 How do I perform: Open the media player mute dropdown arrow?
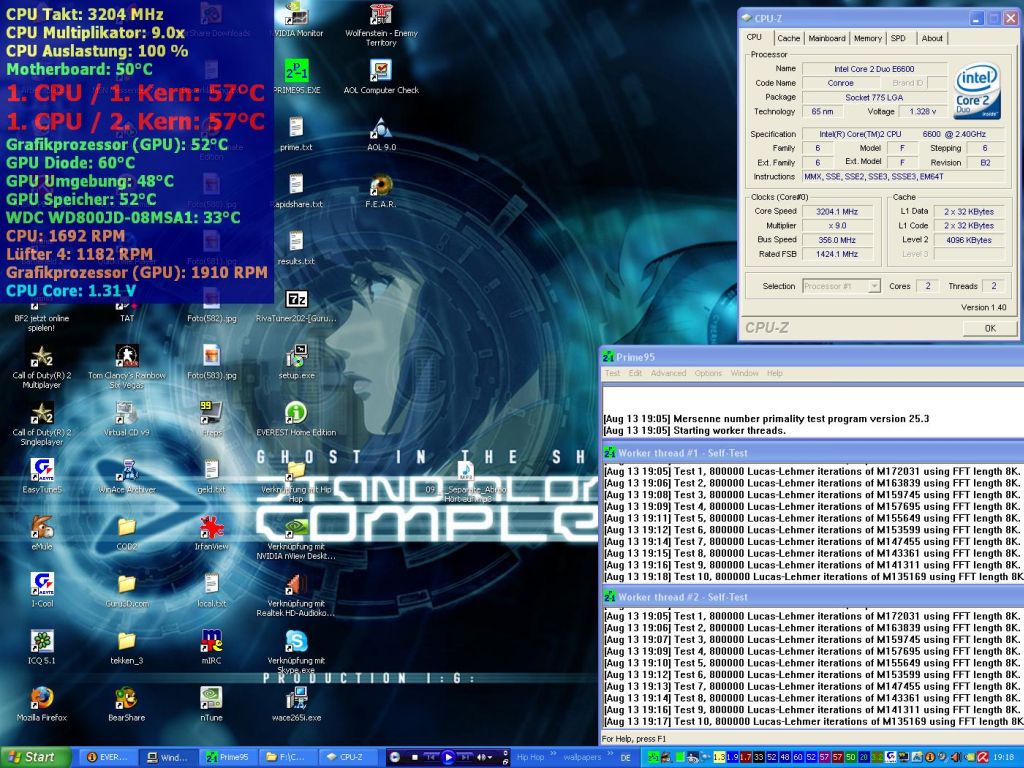pos(491,758)
